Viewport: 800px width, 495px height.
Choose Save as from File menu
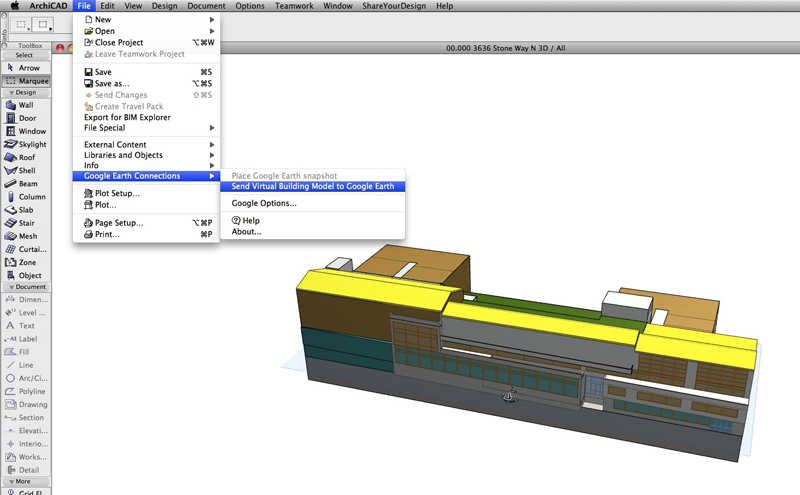tap(112, 84)
